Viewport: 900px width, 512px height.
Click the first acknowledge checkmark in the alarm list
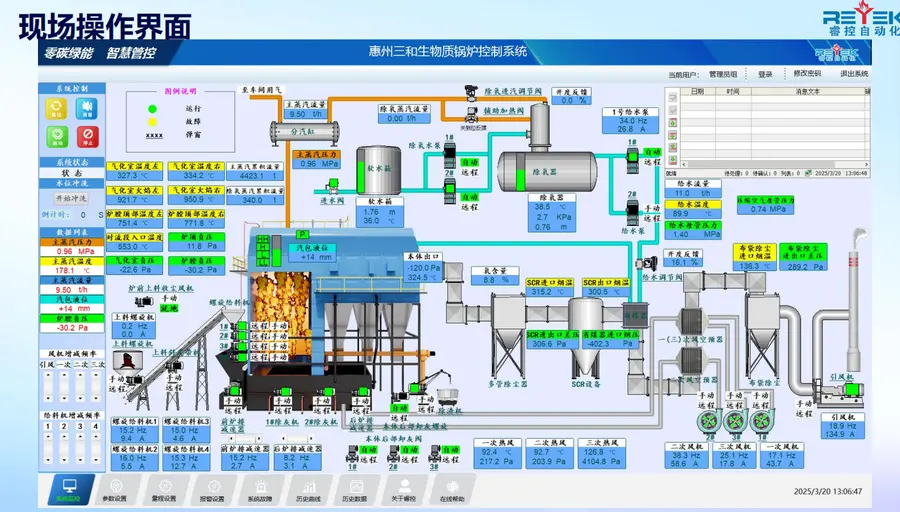[x=673, y=98]
